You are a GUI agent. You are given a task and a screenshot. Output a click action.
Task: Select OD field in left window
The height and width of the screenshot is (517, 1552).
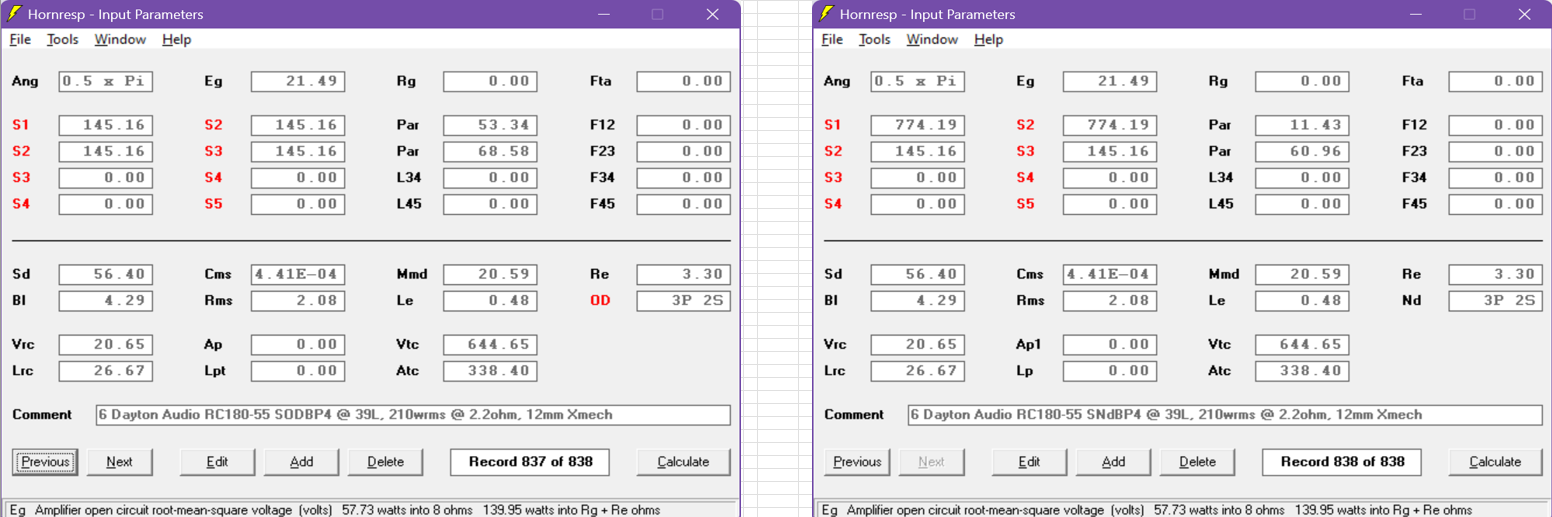click(683, 300)
